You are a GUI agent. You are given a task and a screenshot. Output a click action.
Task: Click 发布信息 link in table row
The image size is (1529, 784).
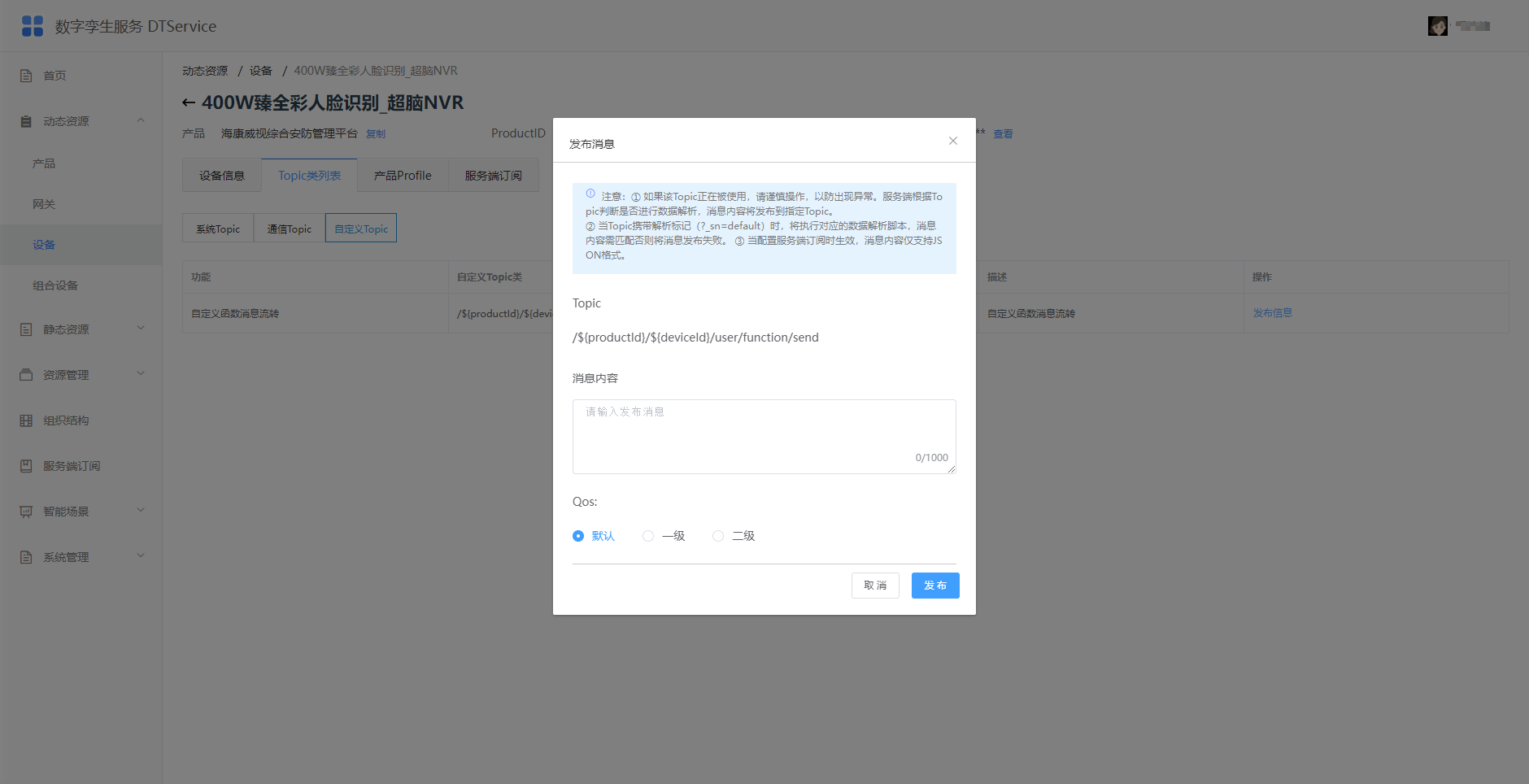[x=1273, y=313]
